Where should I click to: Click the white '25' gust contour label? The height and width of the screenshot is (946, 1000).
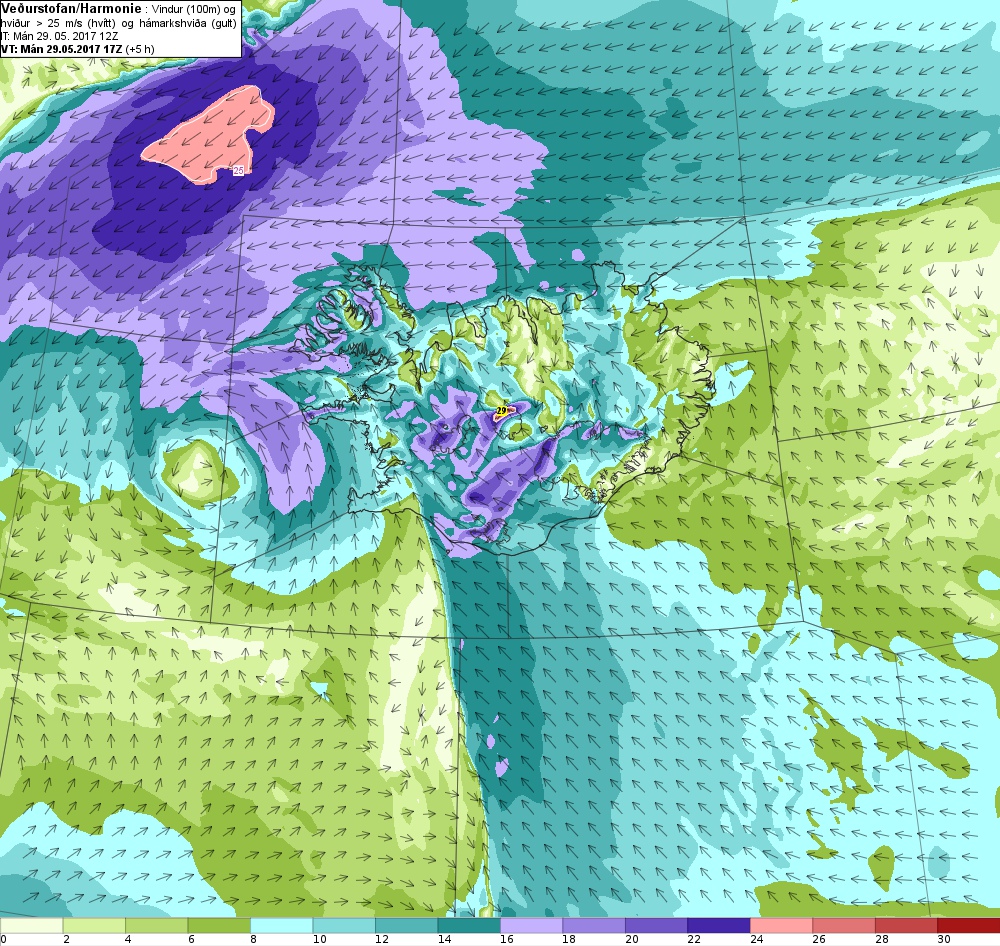(239, 170)
